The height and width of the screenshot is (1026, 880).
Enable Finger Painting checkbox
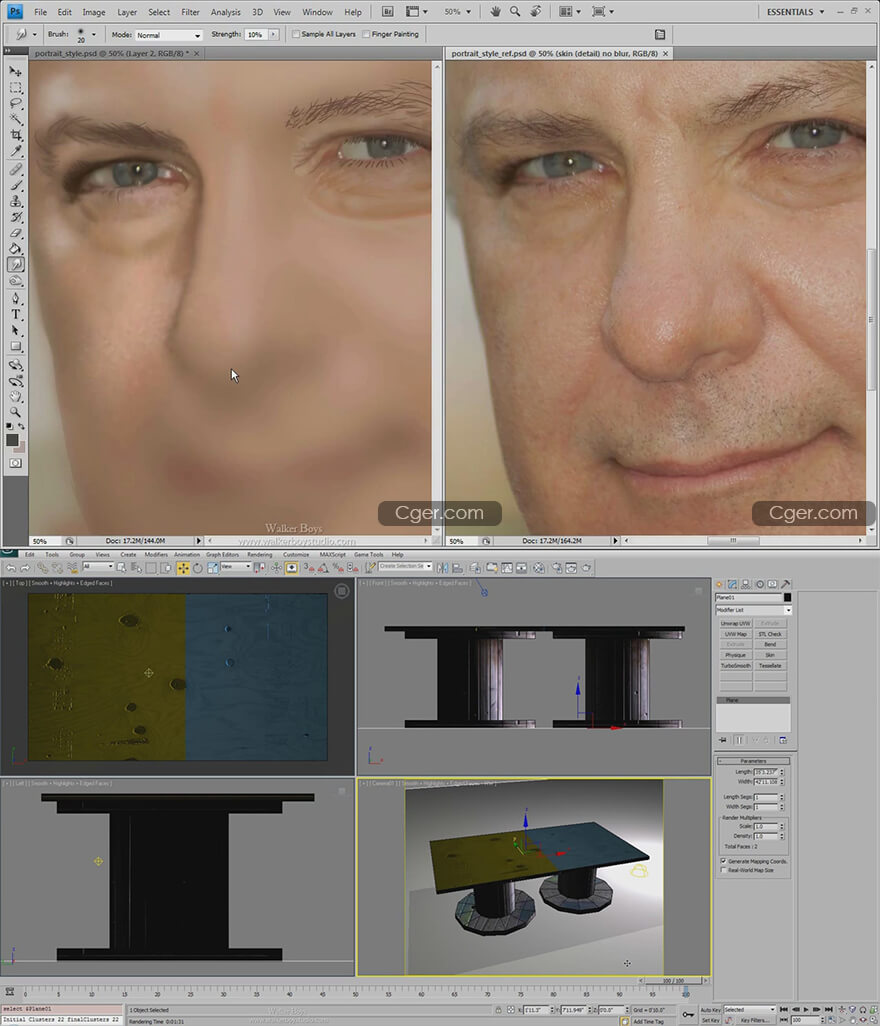(x=366, y=34)
